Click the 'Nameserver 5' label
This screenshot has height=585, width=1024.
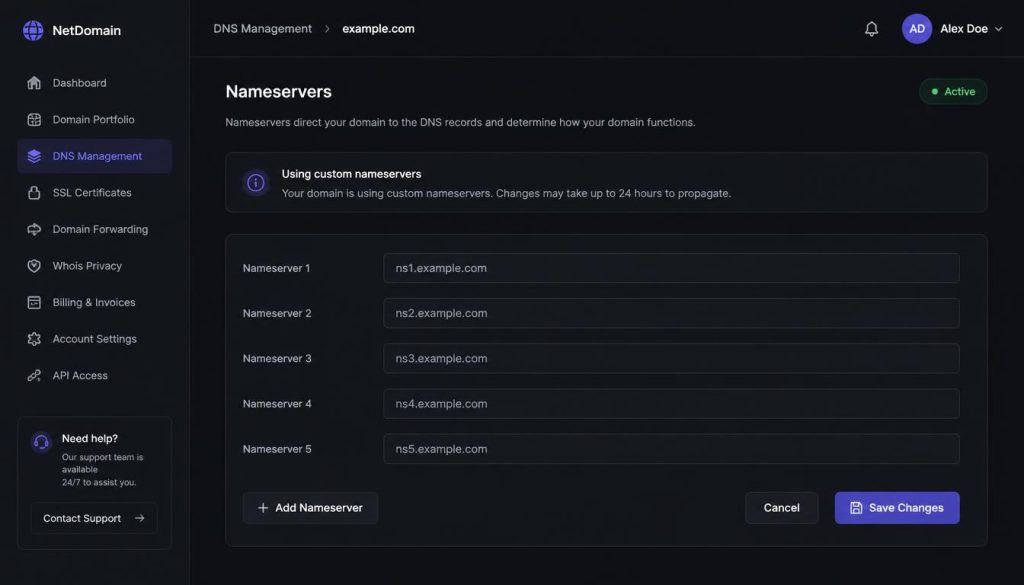277,449
